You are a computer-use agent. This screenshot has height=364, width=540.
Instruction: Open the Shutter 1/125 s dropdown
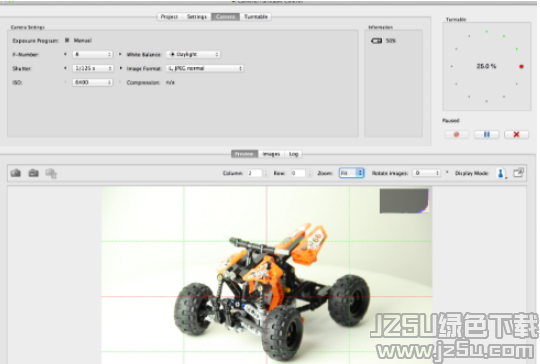93,69
